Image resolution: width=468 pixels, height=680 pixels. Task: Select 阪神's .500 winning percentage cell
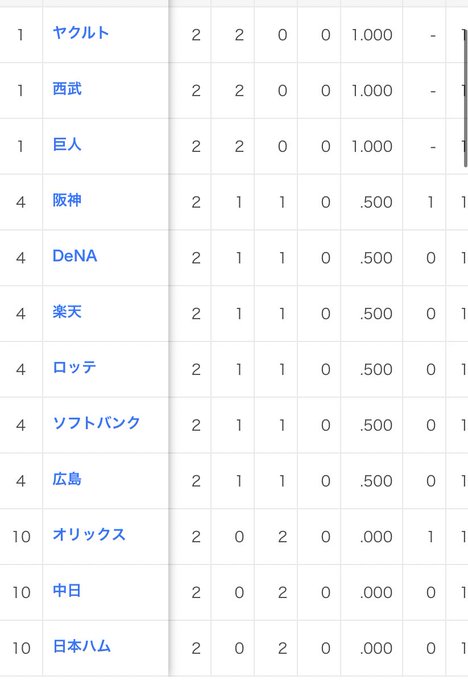372,202
